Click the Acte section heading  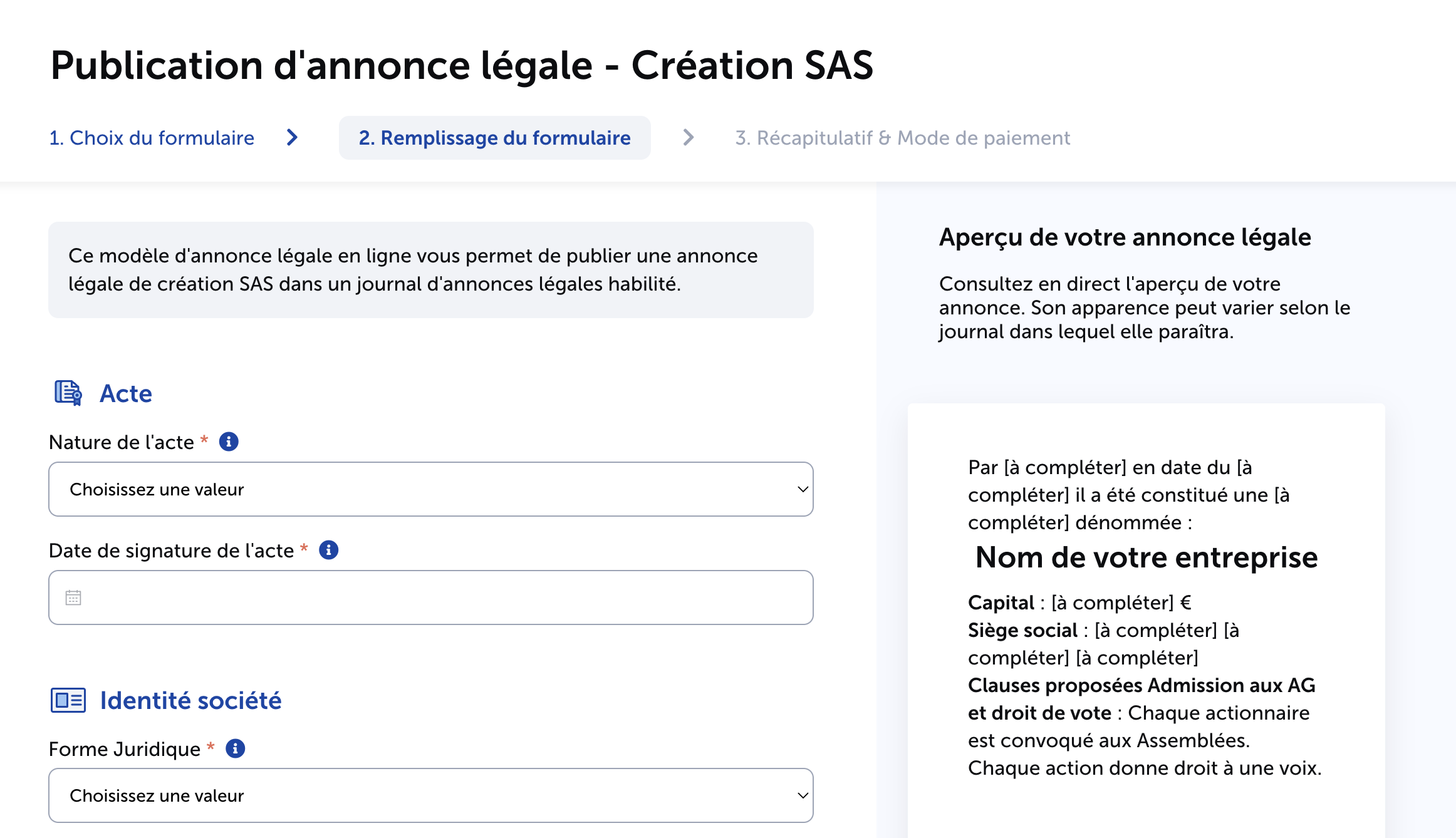pyautogui.click(x=126, y=393)
